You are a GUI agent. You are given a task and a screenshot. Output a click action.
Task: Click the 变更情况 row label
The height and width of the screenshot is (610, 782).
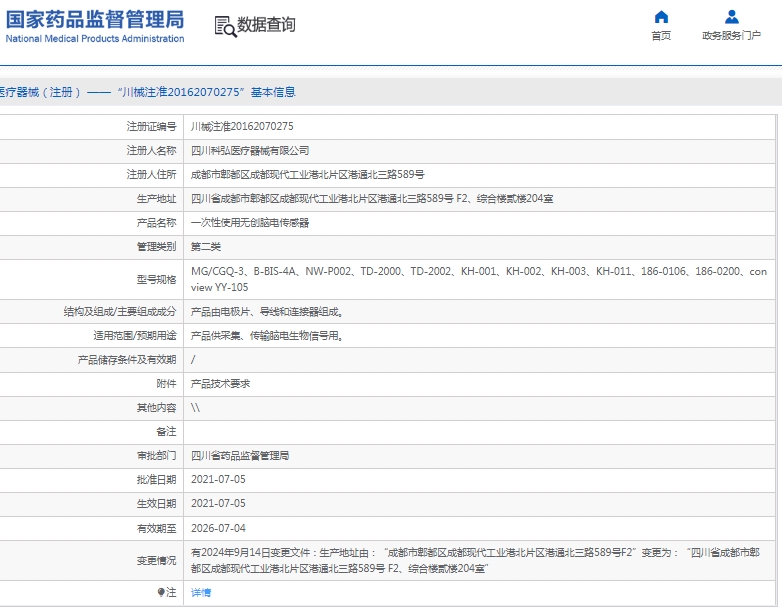tap(157, 561)
